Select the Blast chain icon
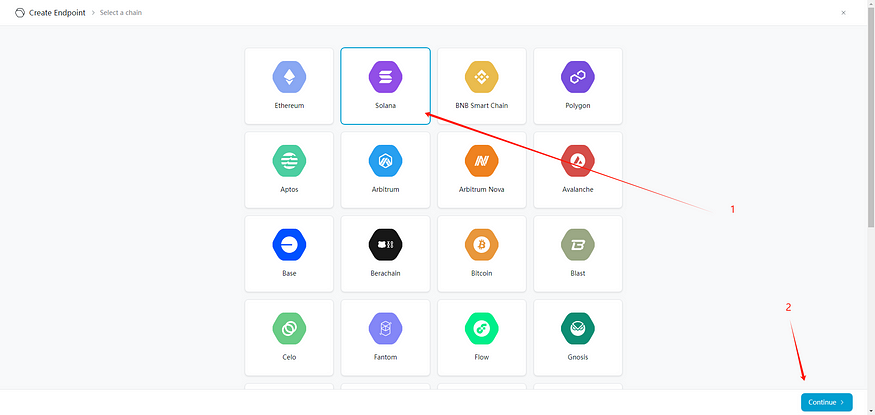This screenshot has height=415, width=875. tap(578, 245)
